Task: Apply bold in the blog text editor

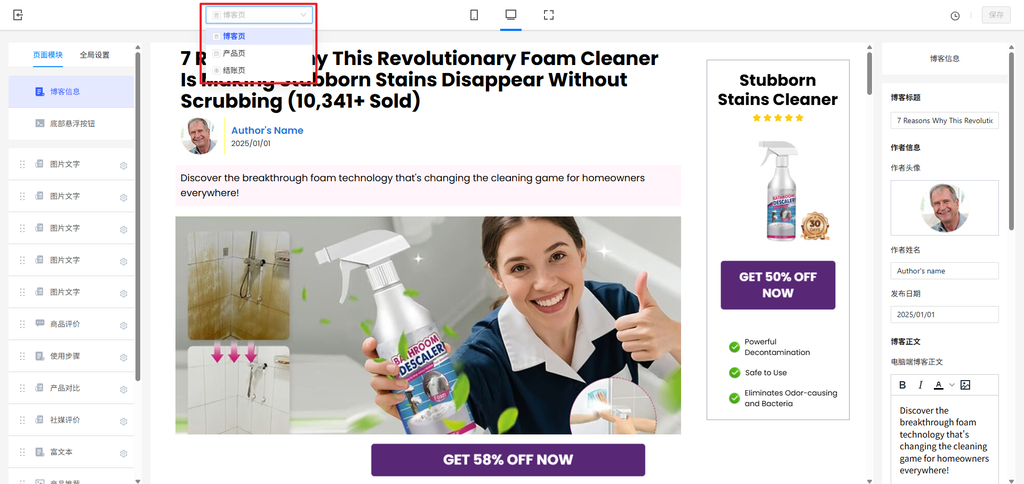Action: coord(903,385)
